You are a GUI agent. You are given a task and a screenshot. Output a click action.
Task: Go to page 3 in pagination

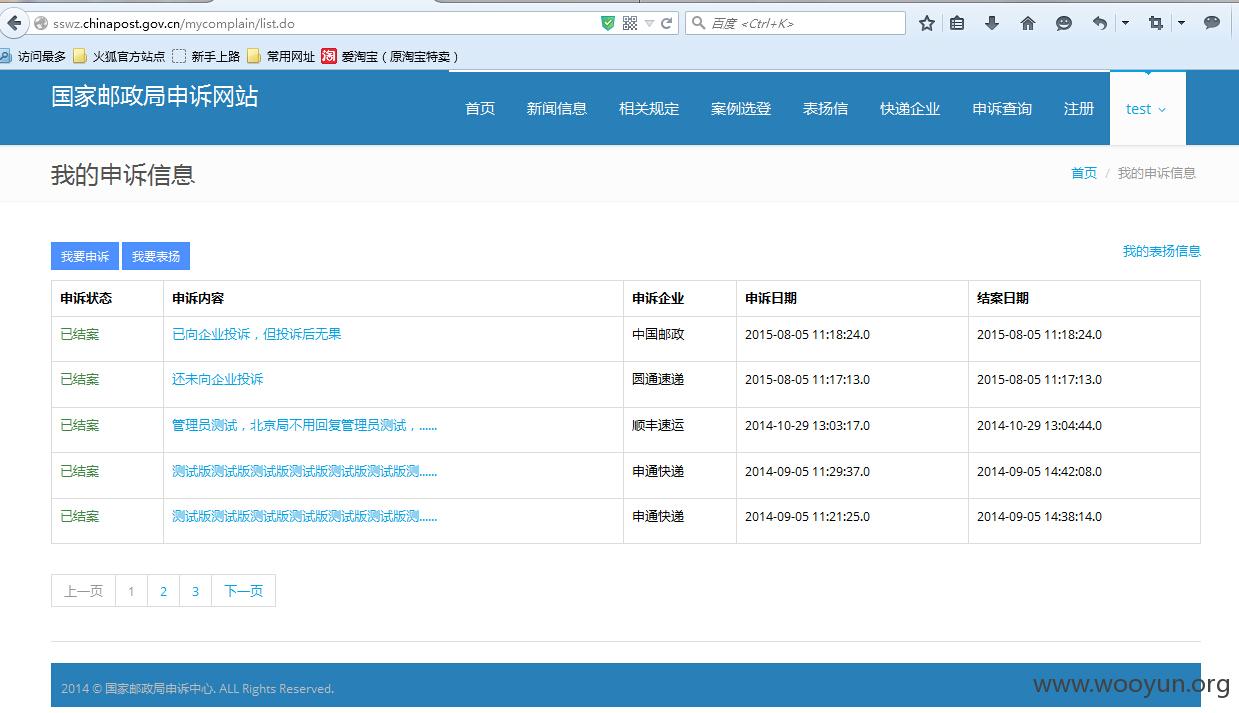195,591
